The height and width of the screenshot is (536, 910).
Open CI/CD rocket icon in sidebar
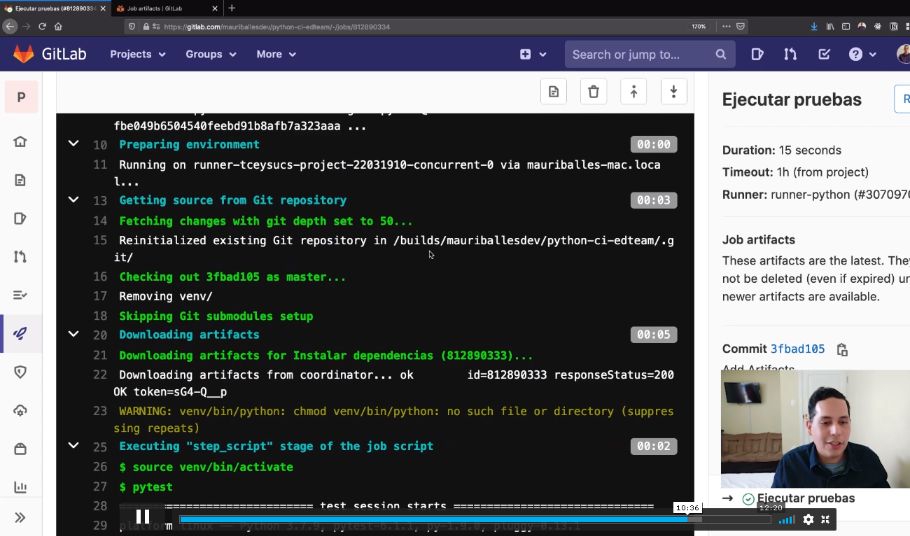point(20,333)
